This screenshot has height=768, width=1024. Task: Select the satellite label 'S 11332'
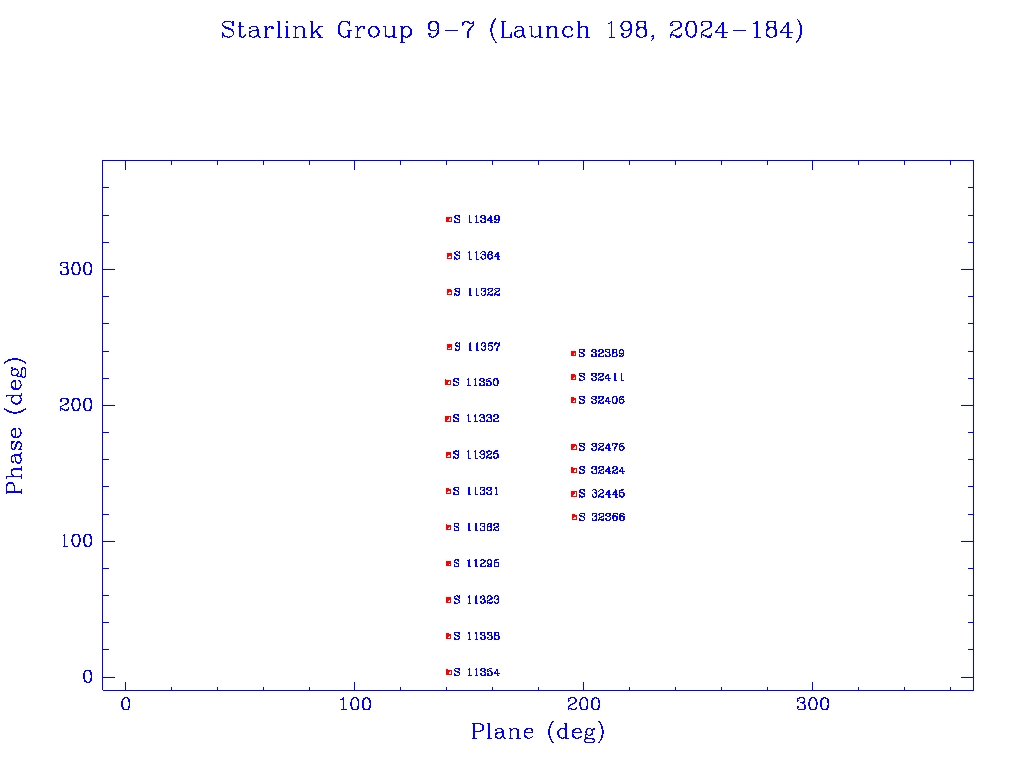(476, 419)
